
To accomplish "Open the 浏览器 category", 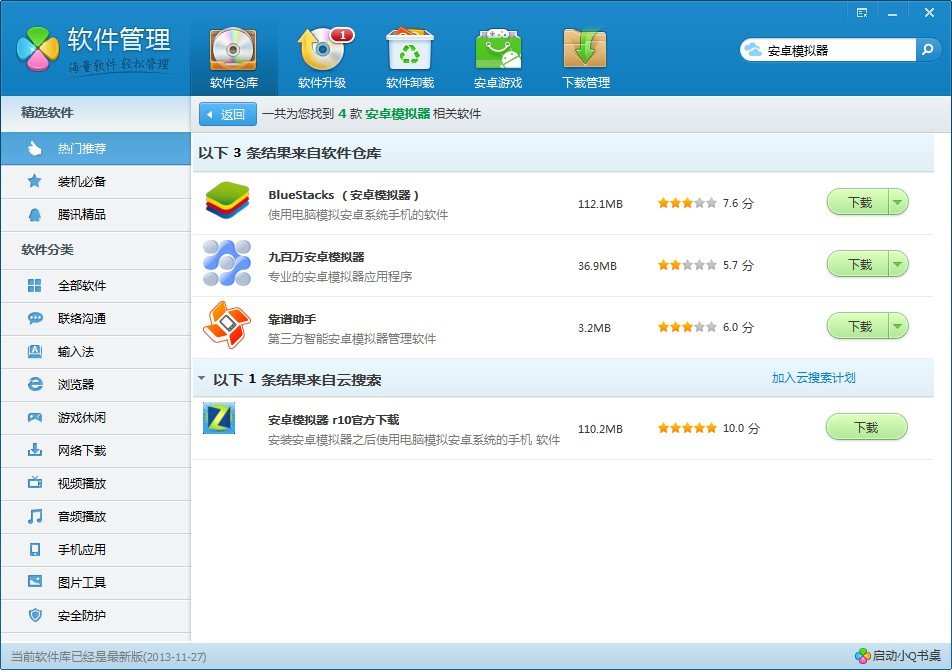I will [95, 385].
